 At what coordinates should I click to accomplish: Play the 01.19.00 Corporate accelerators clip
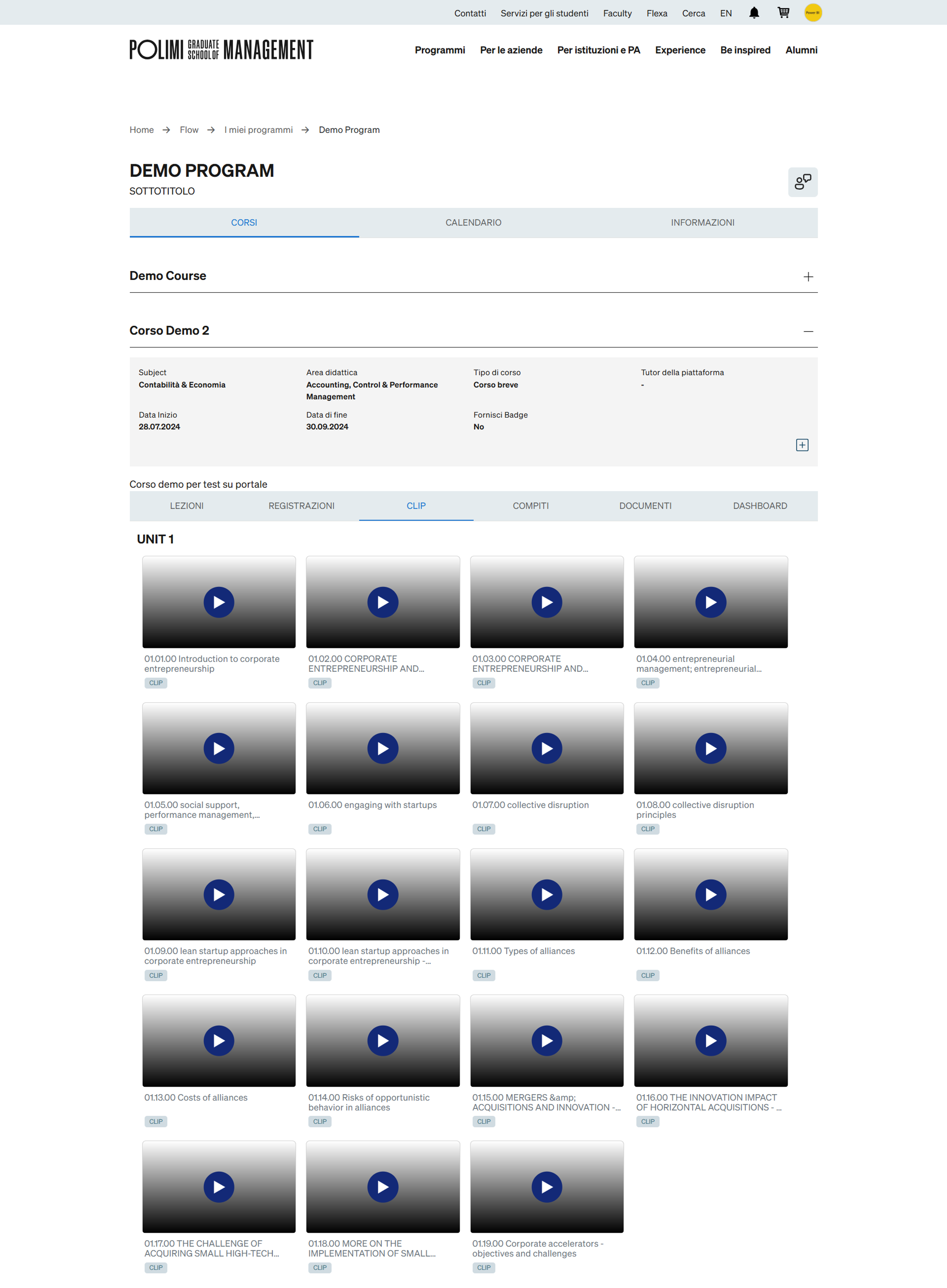tap(547, 1187)
